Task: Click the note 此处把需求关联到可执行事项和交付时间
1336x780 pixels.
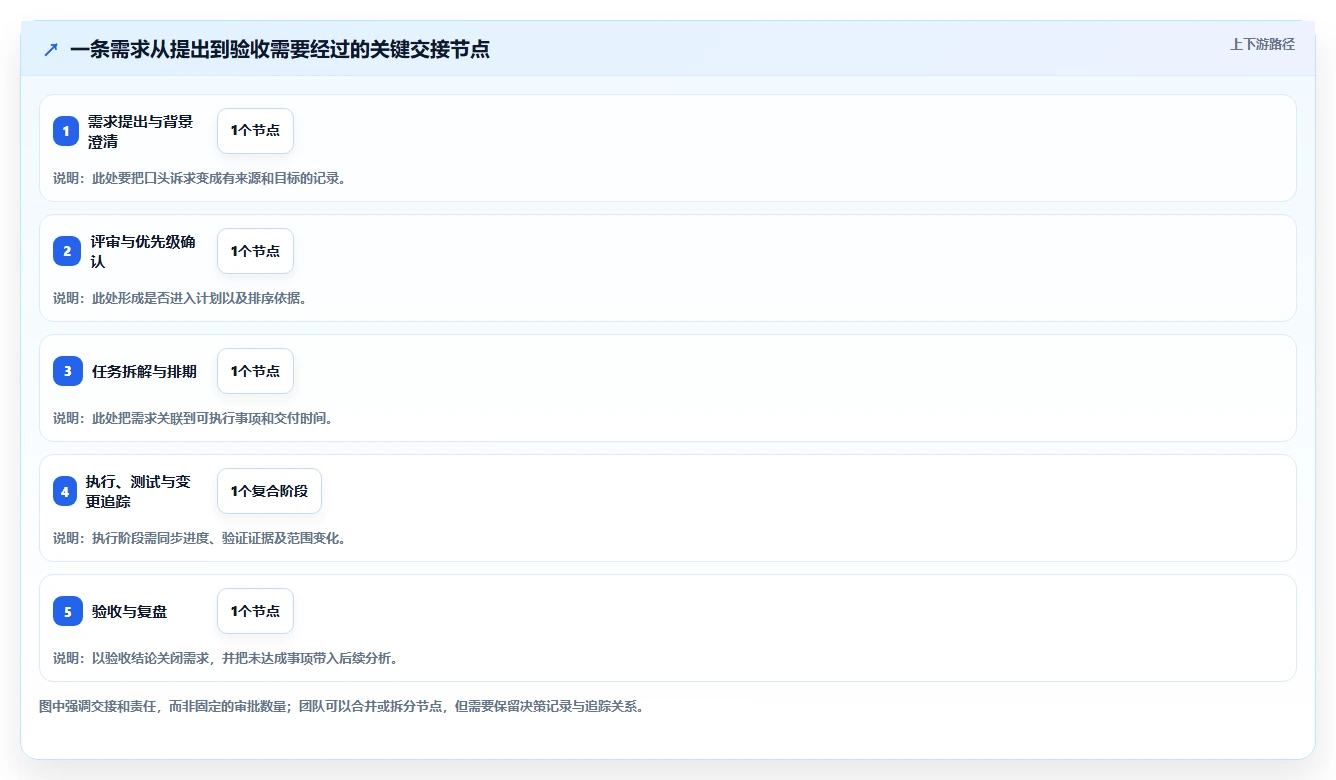Action: [x=192, y=418]
